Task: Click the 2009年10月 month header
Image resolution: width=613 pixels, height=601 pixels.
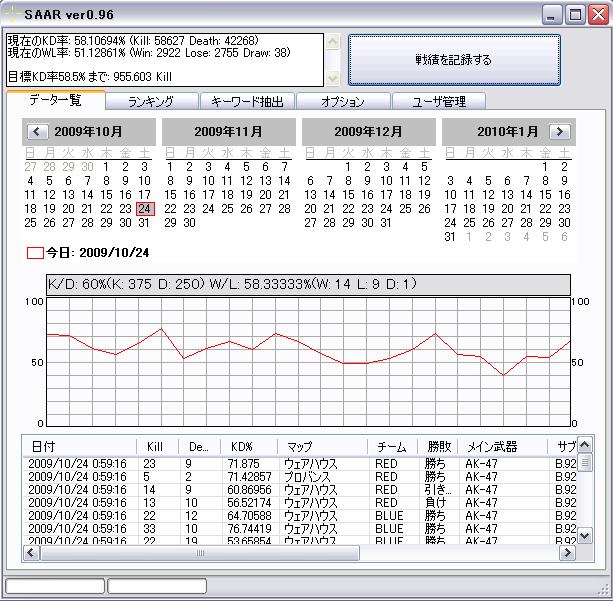Action: (x=88, y=131)
